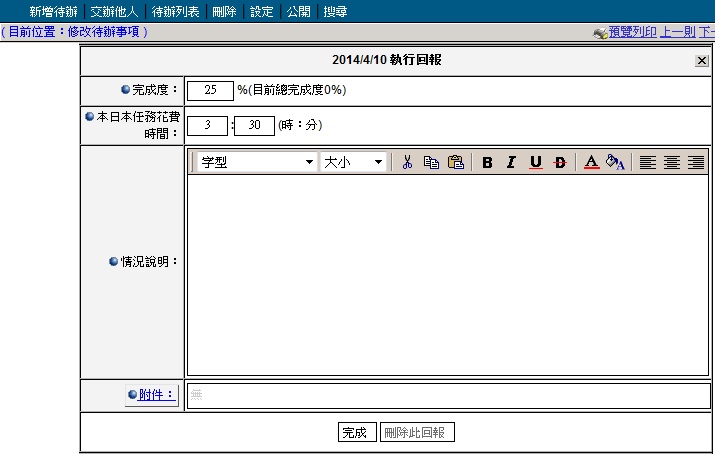Click the Paste clipboard icon
This screenshot has height=454, width=715.
click(455, 162)
